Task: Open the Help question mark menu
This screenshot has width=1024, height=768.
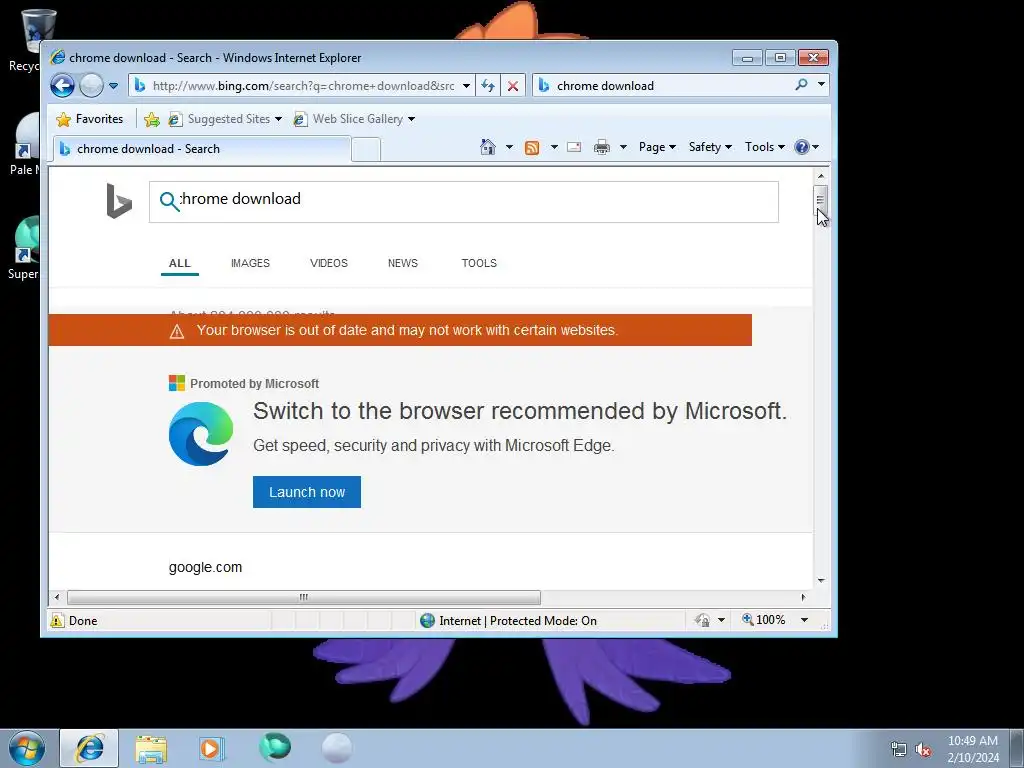Action: (807, 147)
